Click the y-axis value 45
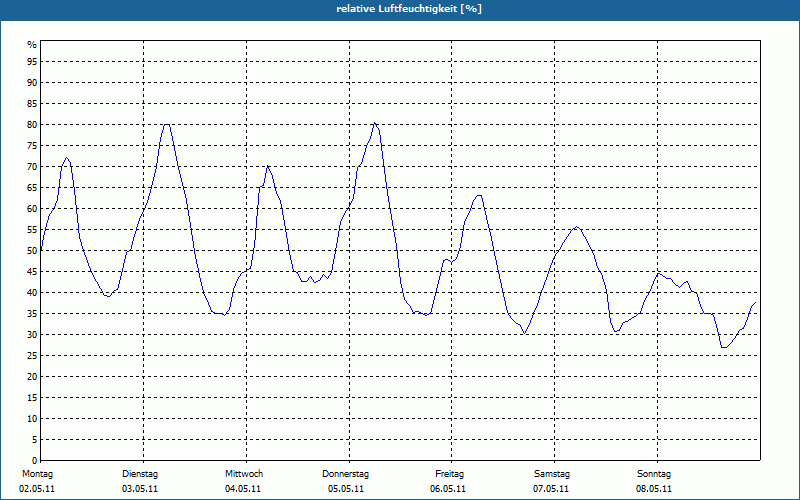800x500 pixels. (32, 271)
